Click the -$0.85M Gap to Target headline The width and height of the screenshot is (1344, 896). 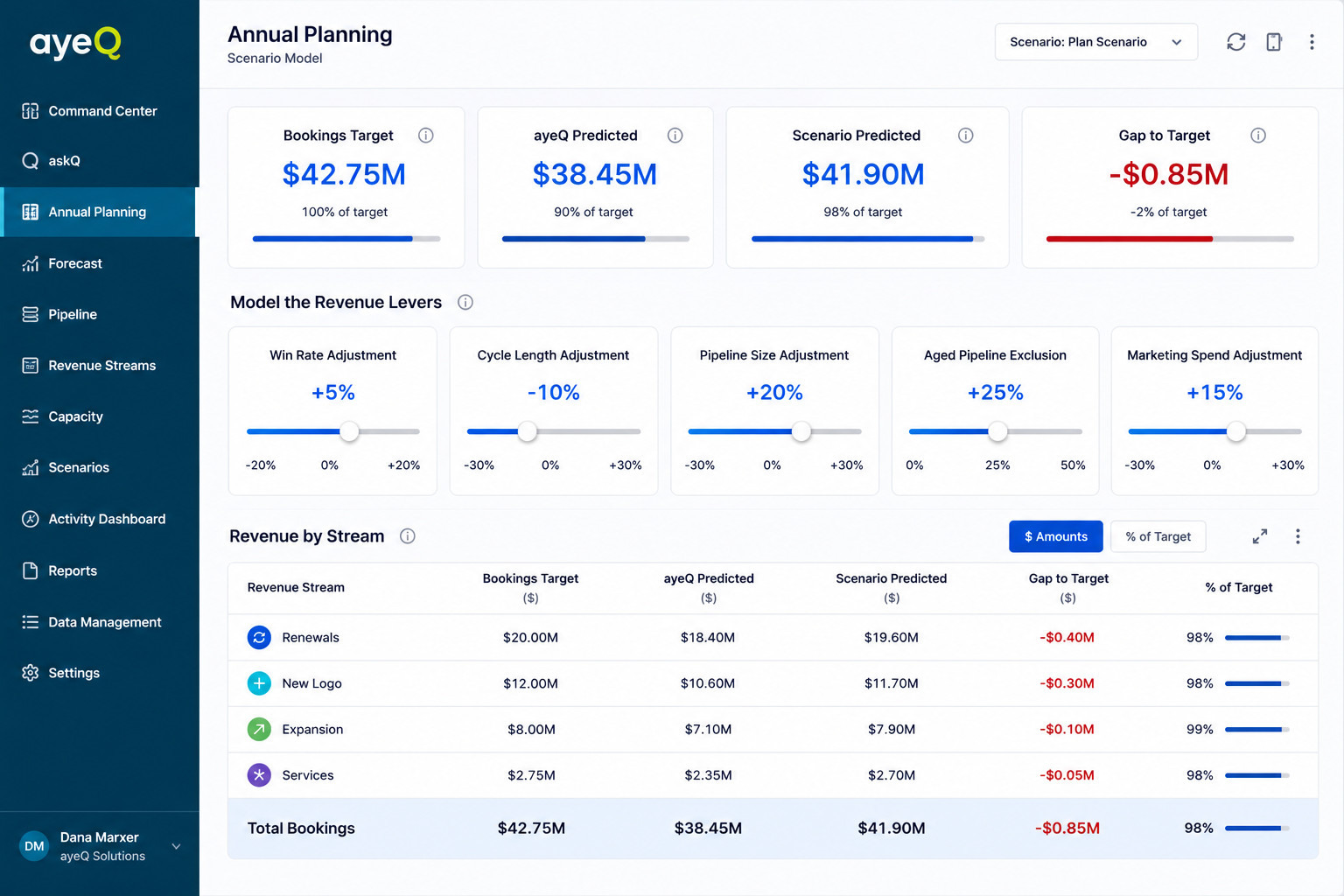point(1169,174)
